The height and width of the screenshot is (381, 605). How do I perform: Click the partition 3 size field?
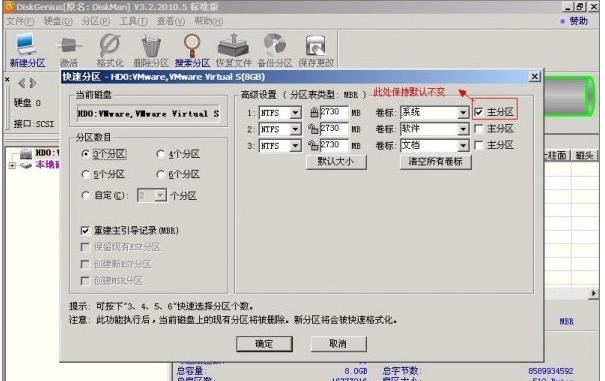[334, 146]
